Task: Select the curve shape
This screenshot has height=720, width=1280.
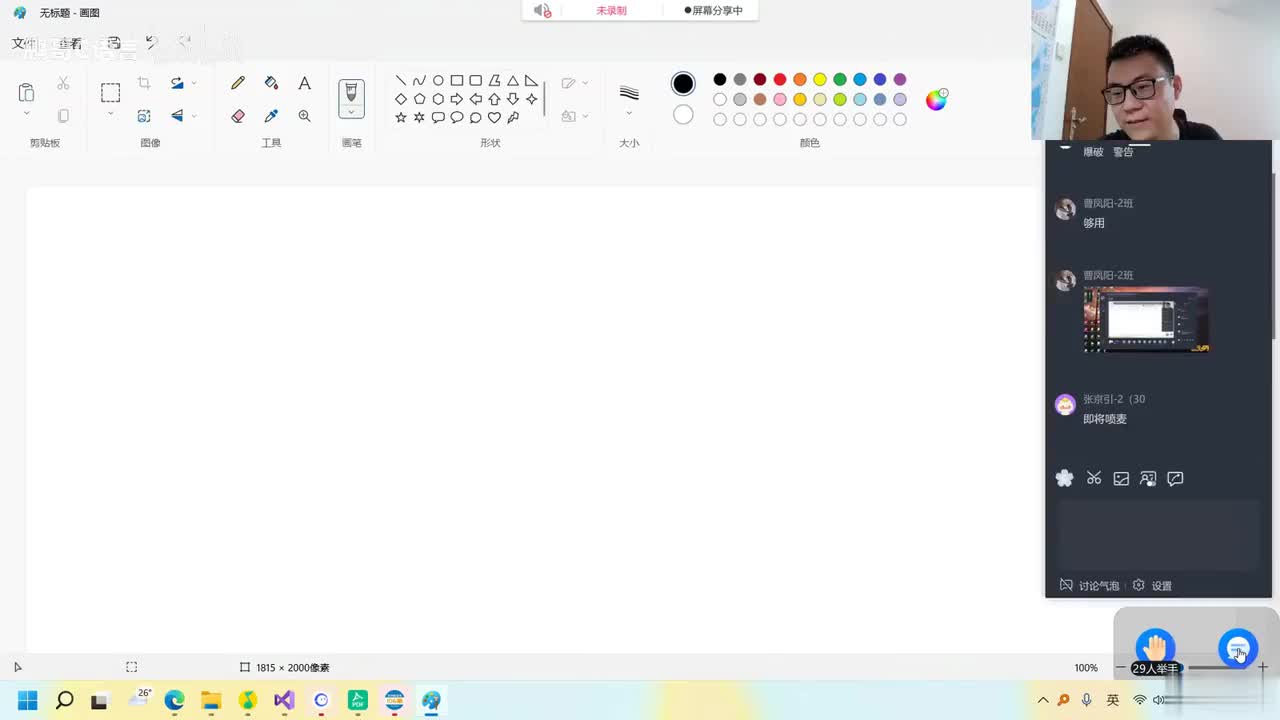Action: point(419,81)
